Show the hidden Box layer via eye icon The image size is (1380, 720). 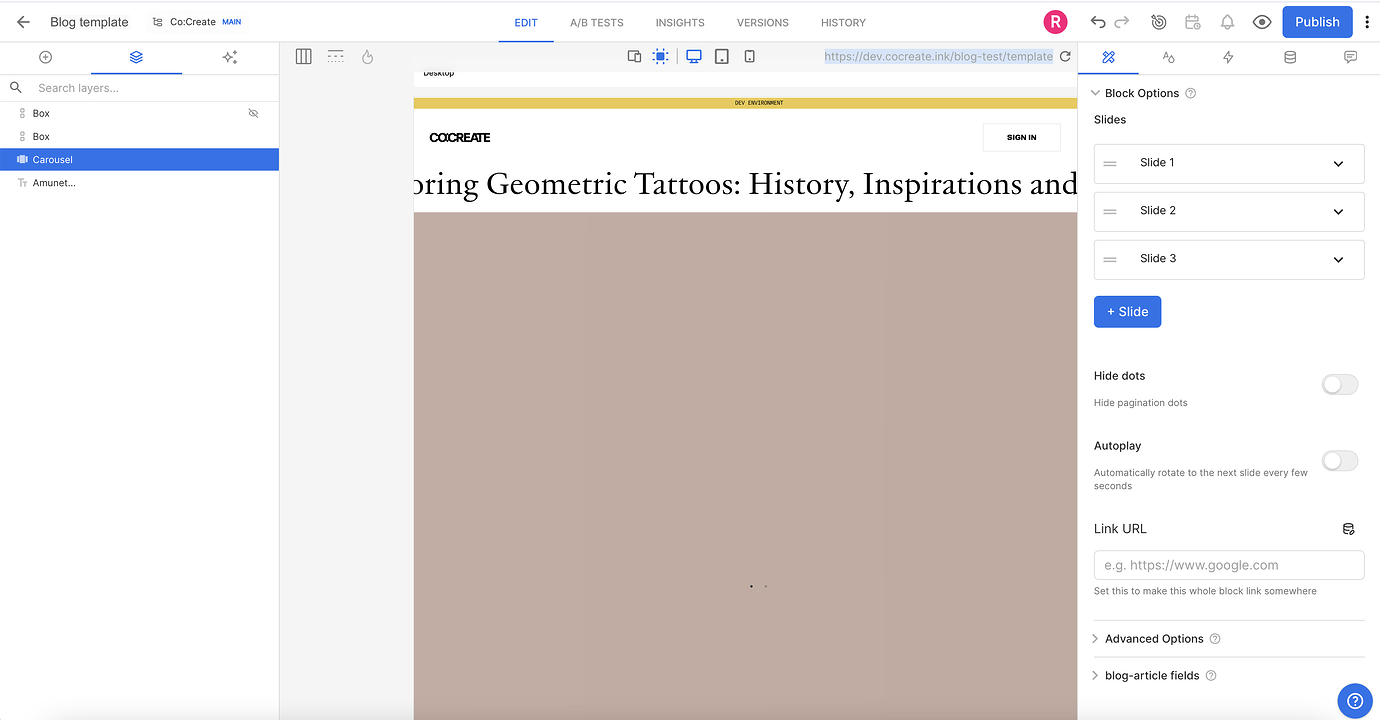(x=253, y=112)
